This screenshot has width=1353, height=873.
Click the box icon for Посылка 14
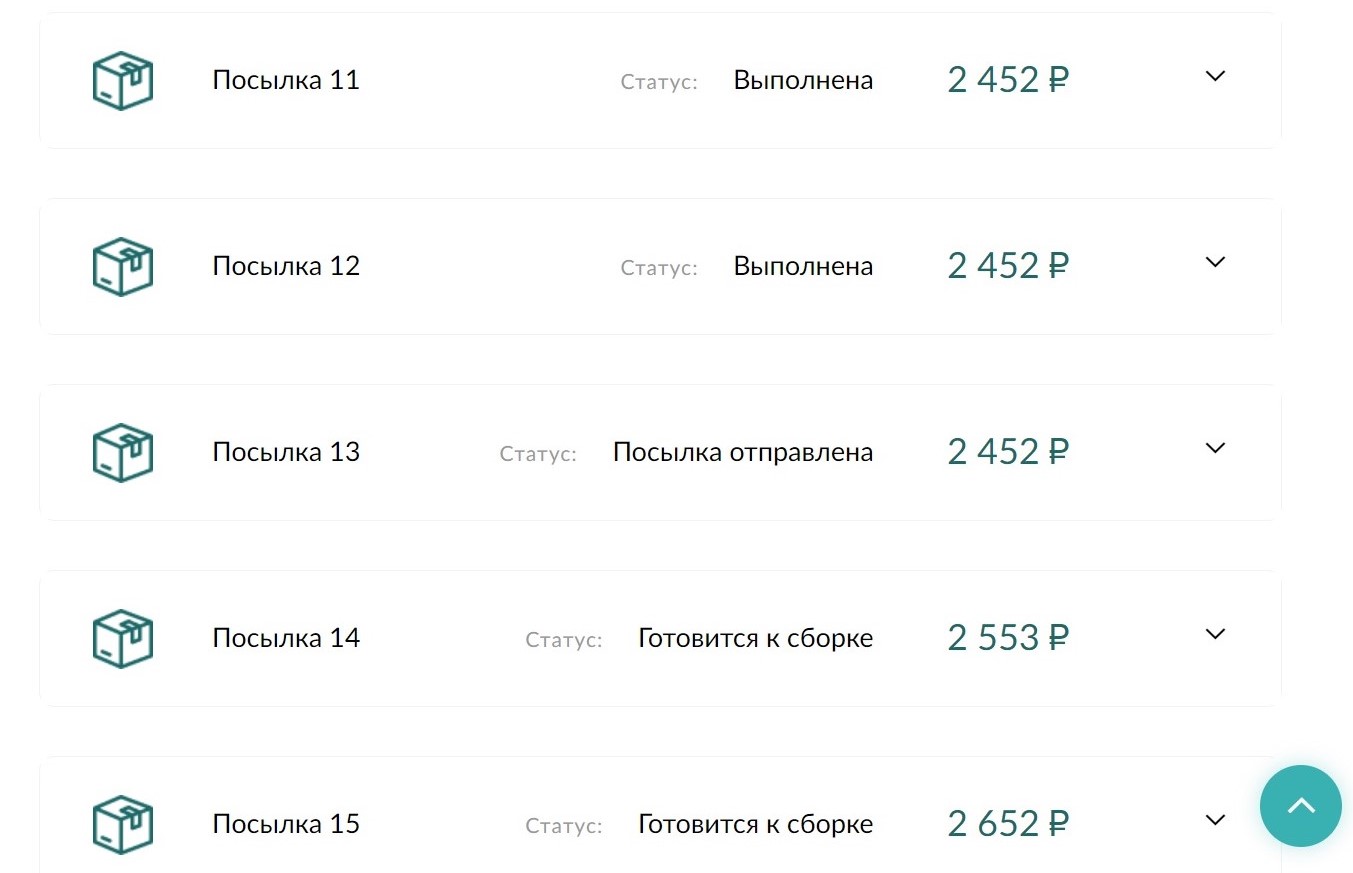(122, 639)
